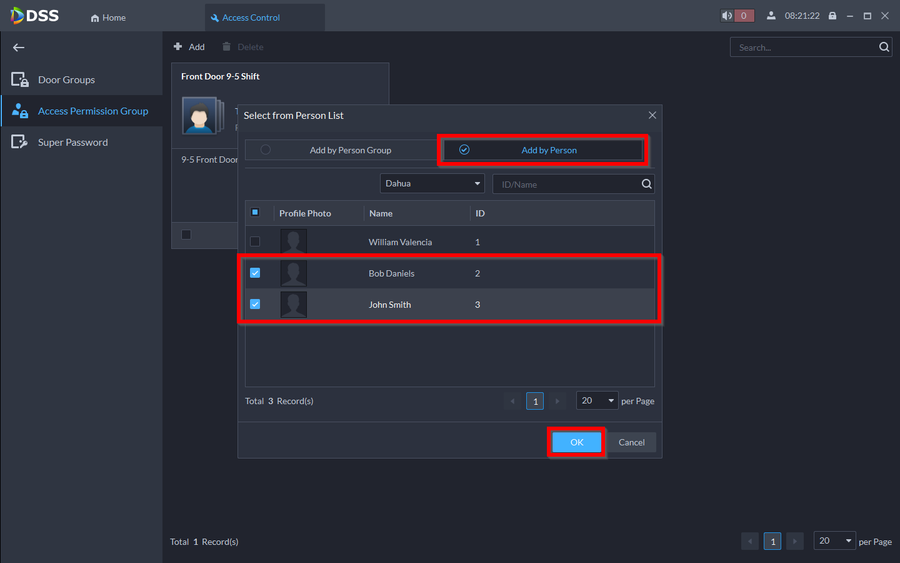Viewport: 900px width, 563px height.
Task: Open main list 20 per page dropdown
Action: coord(835,541)
